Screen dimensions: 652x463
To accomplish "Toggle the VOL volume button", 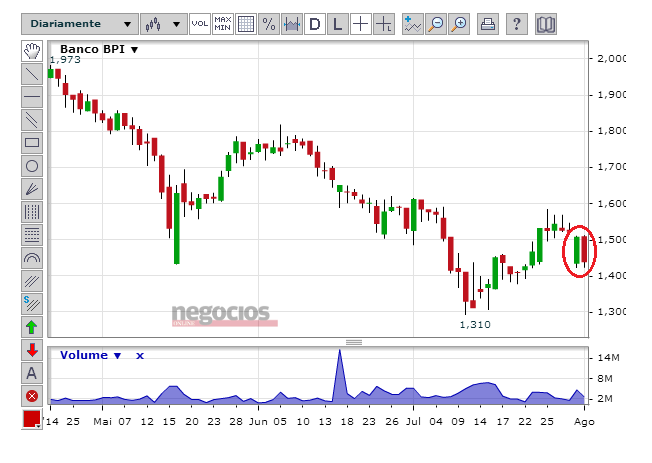I will click(x=200, y=24).
